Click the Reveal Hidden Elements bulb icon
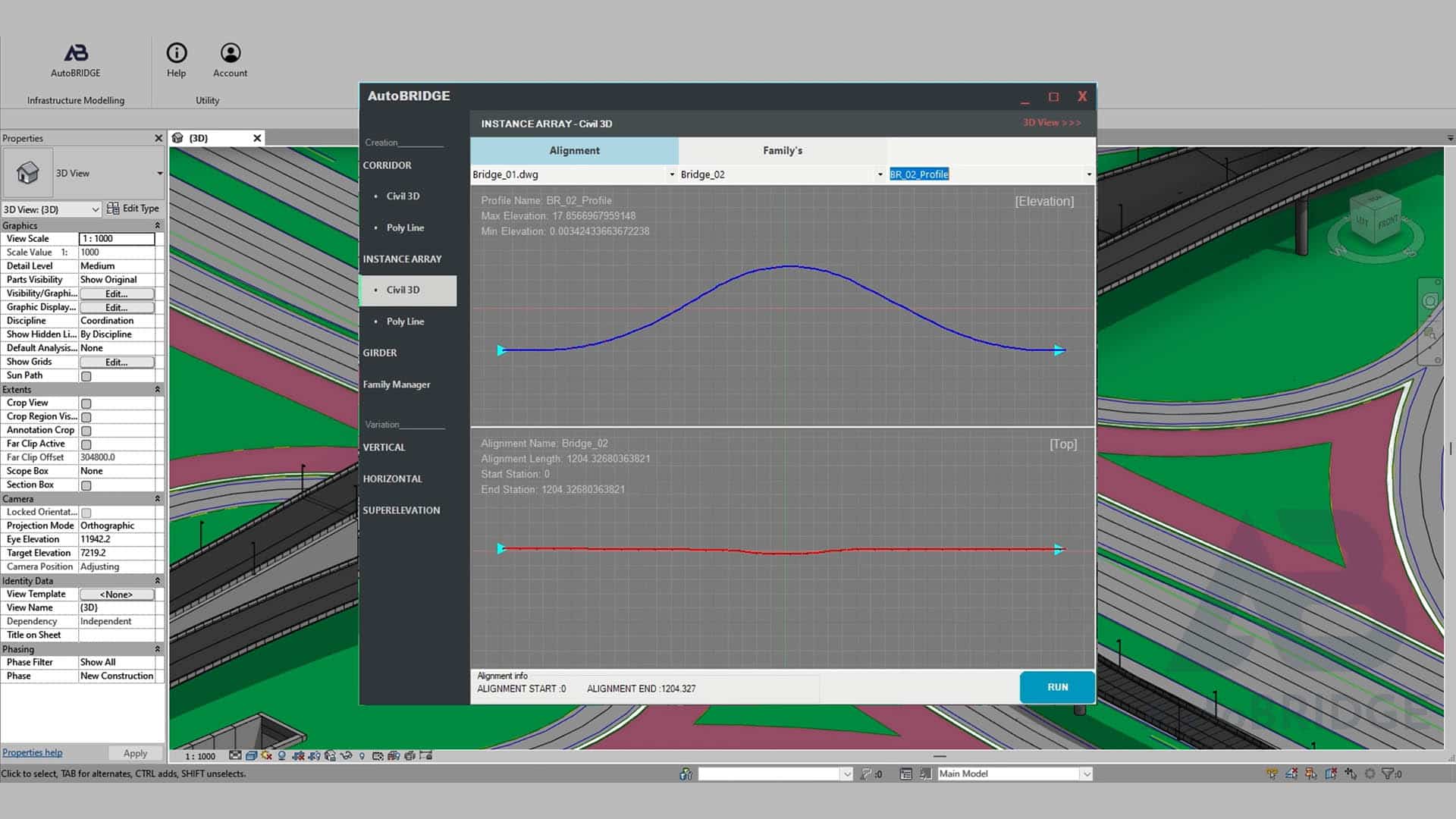This screenshot has width=1456, height=819. pos(362,755)
